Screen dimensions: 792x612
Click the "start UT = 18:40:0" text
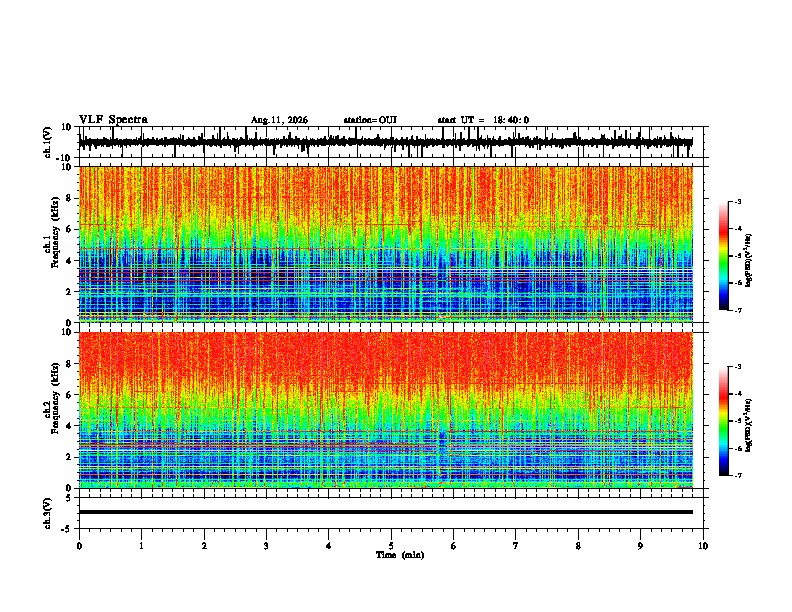483,120
